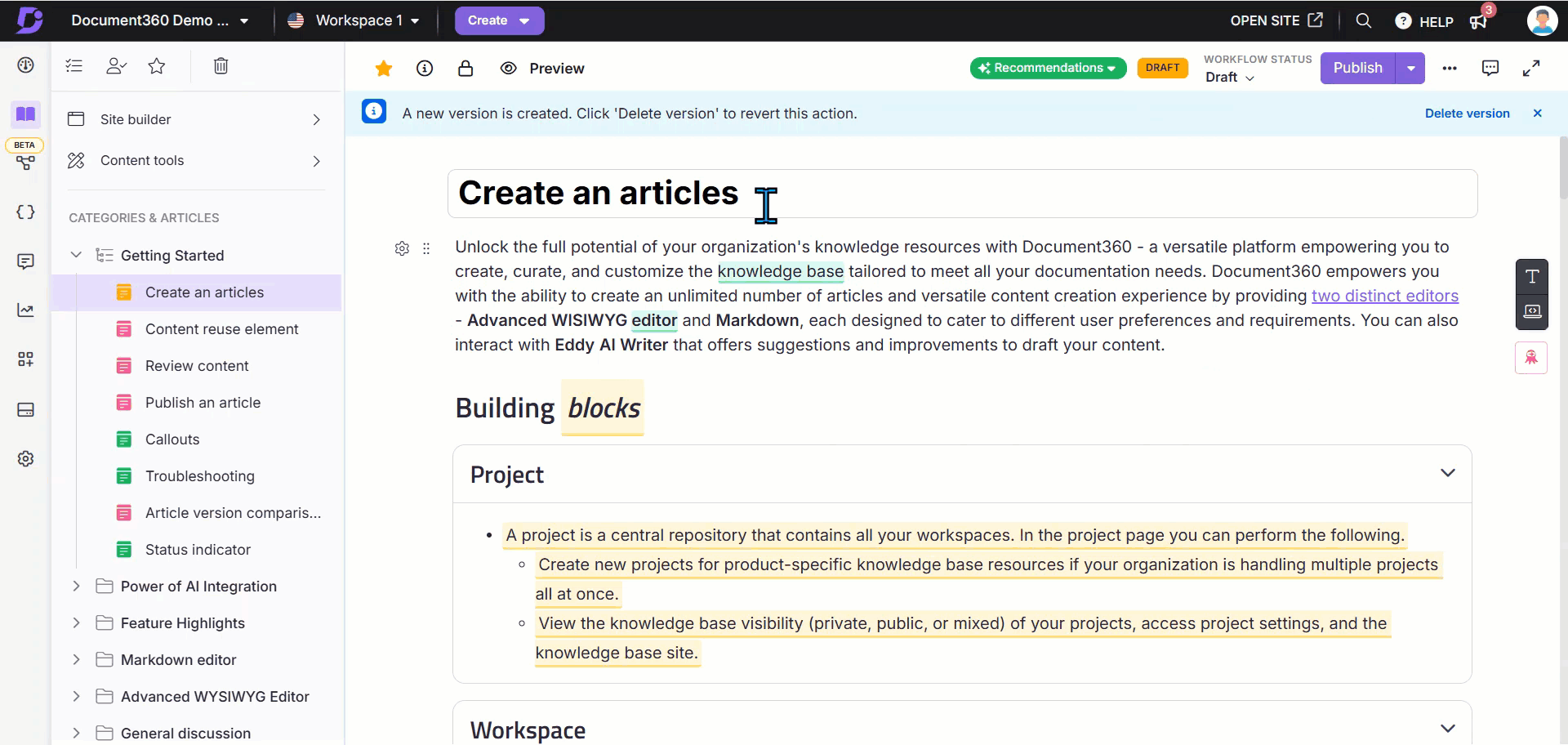Click the 'knowledge base' glossary term
The height and width of the screenshot is (745, 1568).
point(780,271)
